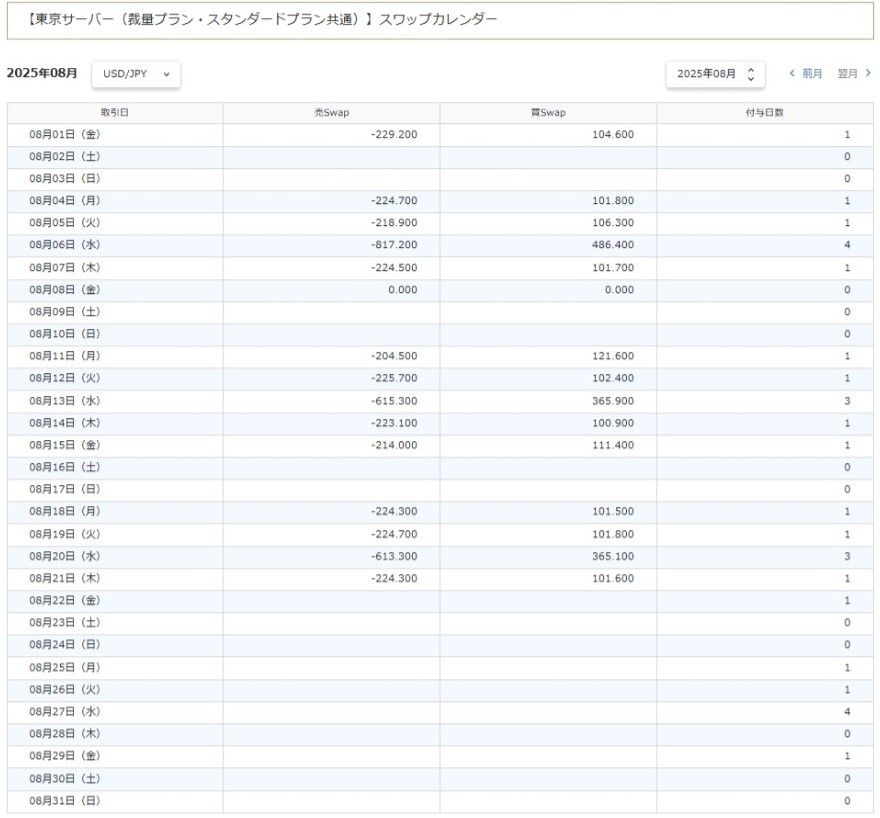Select buy swap value 100.900
The image size is (880, 818).
click(613, 423)
